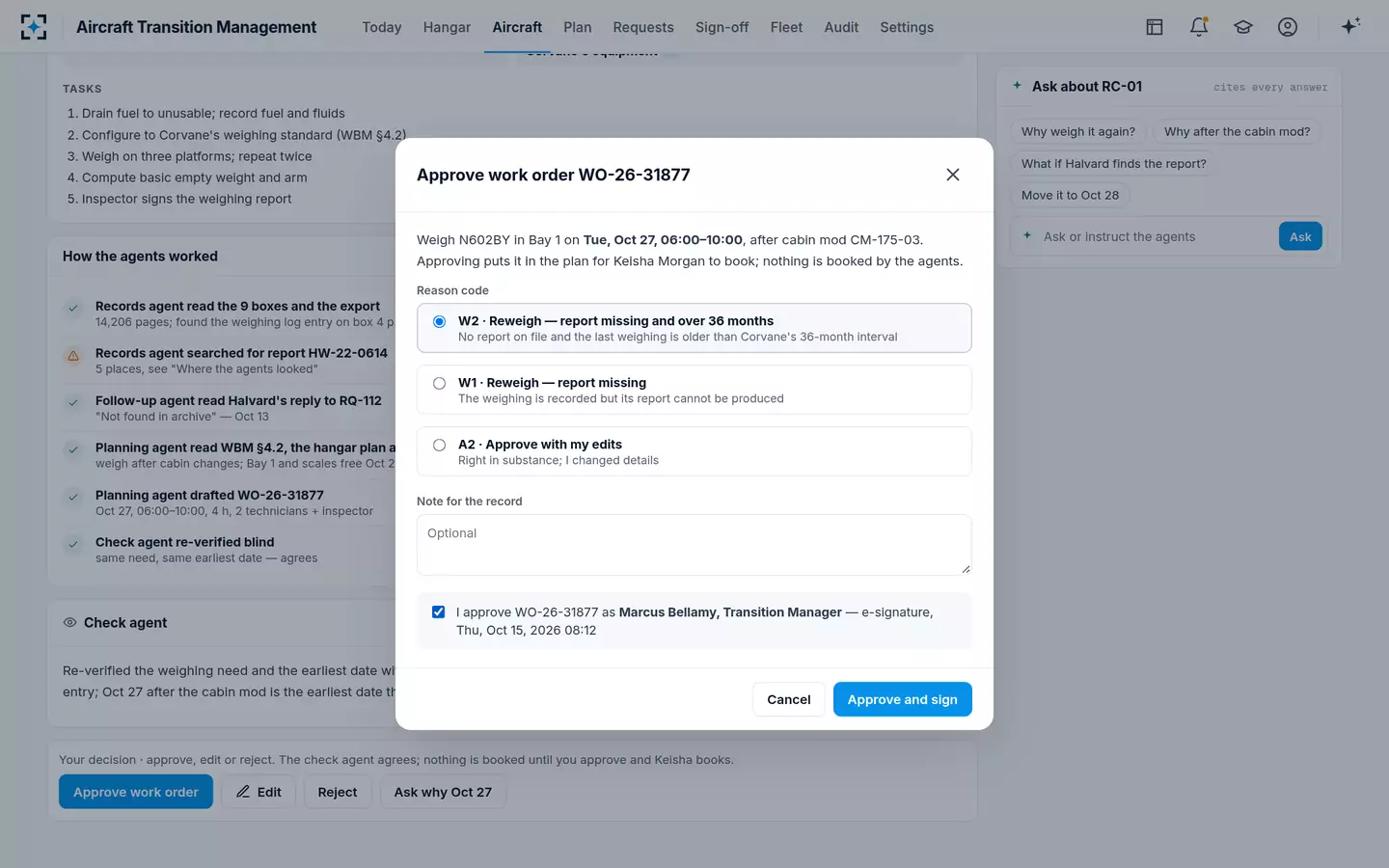This screenshot has width=1389, height=868.
Task: Open the Sign-off tab
Action: pos(722,27)
